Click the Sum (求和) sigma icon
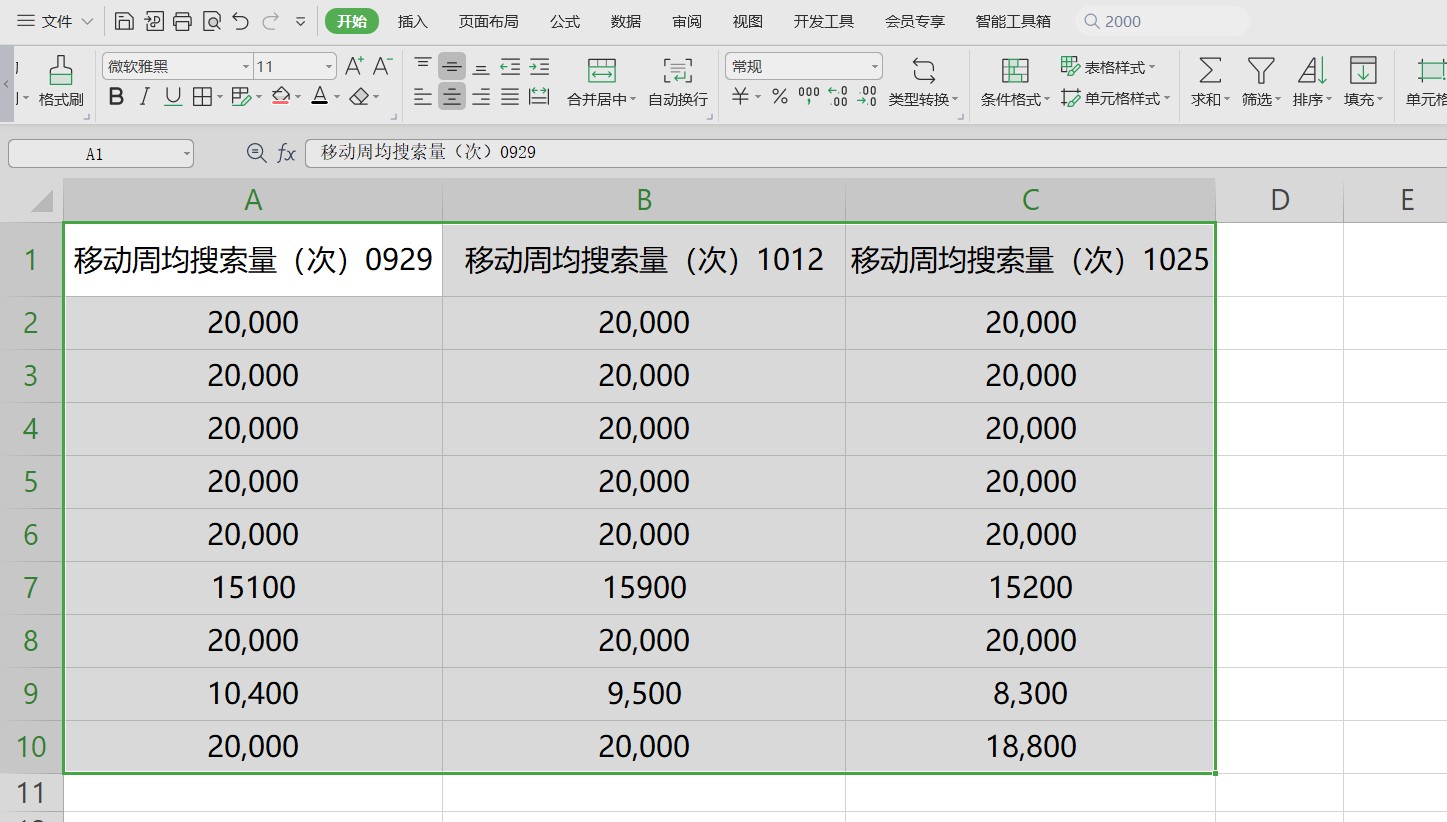The height and width of the screenshot is (822, 1447). (1210, 71)
